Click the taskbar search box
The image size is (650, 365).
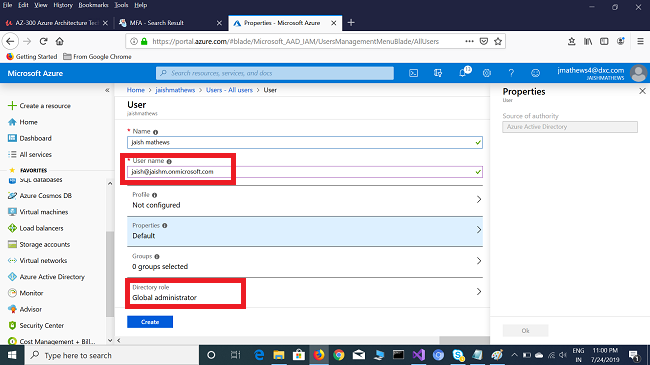(x=112, y=355)
